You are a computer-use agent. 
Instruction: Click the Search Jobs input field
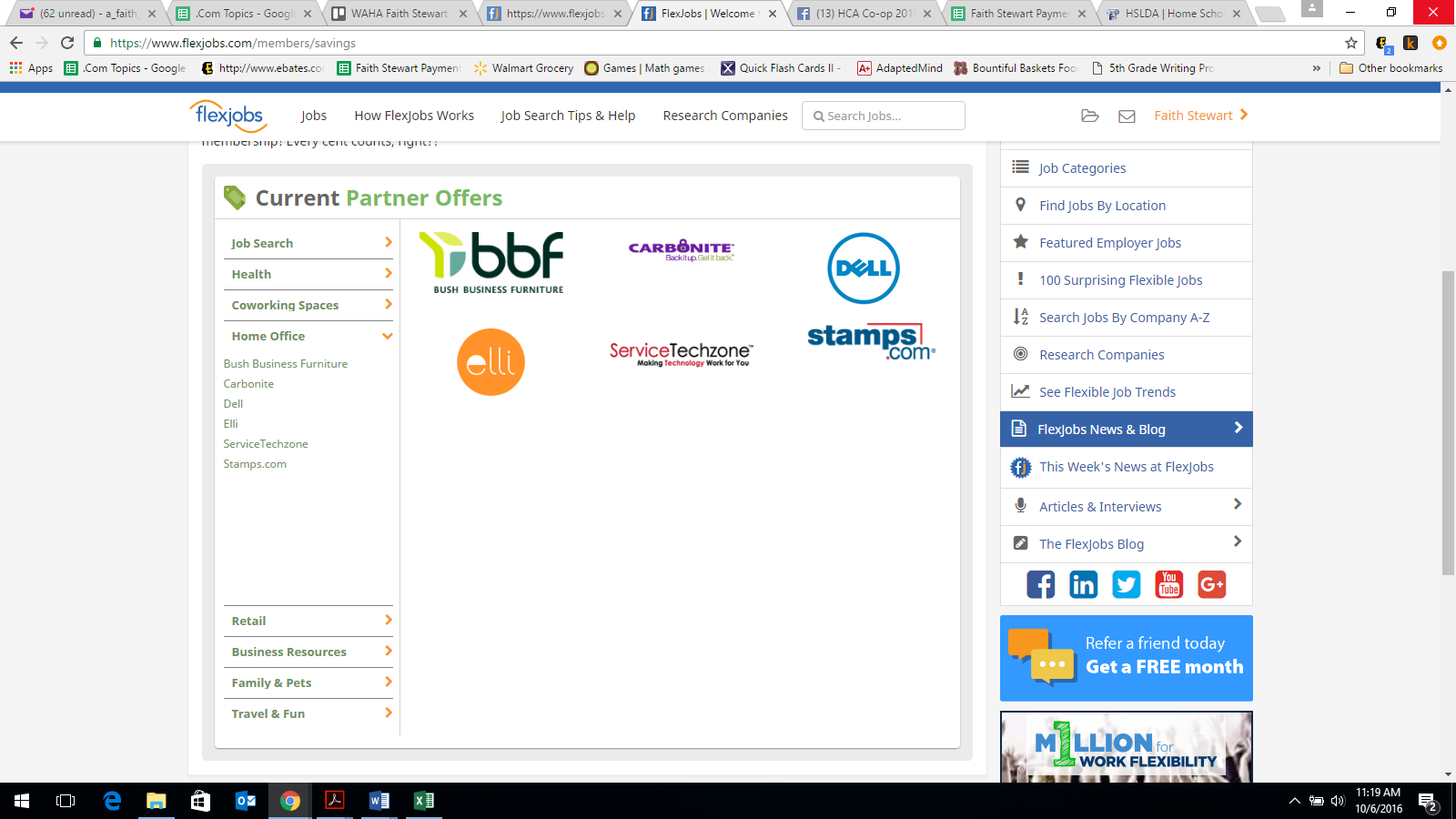pyautogui.click(x=883, y=116)
